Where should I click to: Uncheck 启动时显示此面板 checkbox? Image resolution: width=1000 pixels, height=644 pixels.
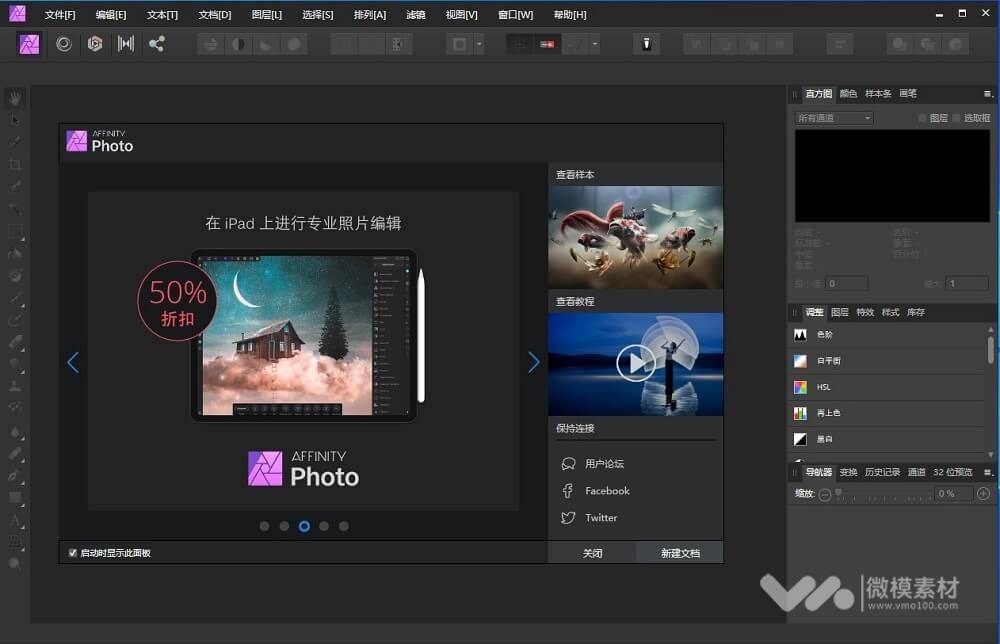(73, 553)
